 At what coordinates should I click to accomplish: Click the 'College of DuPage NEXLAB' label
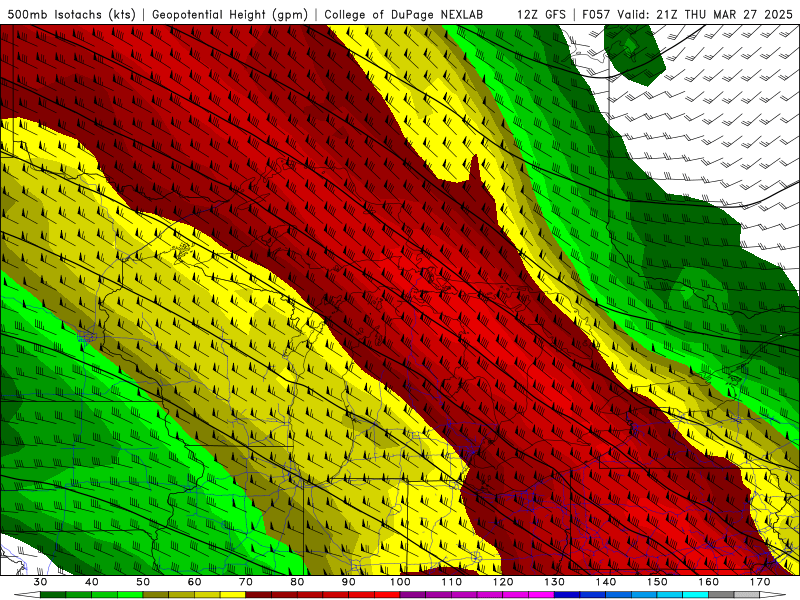tap(404, 14)
